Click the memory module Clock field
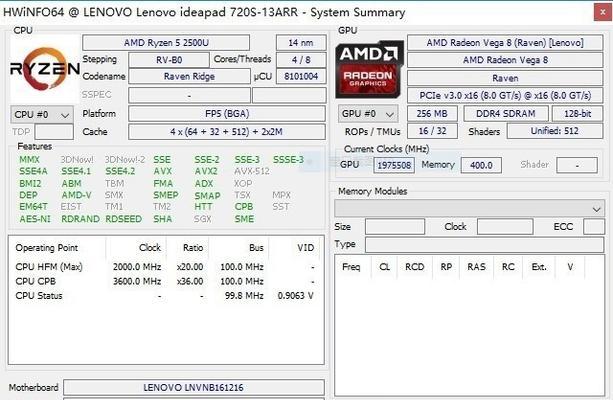This screenshot has width=613, height=400. click(505, 227)
